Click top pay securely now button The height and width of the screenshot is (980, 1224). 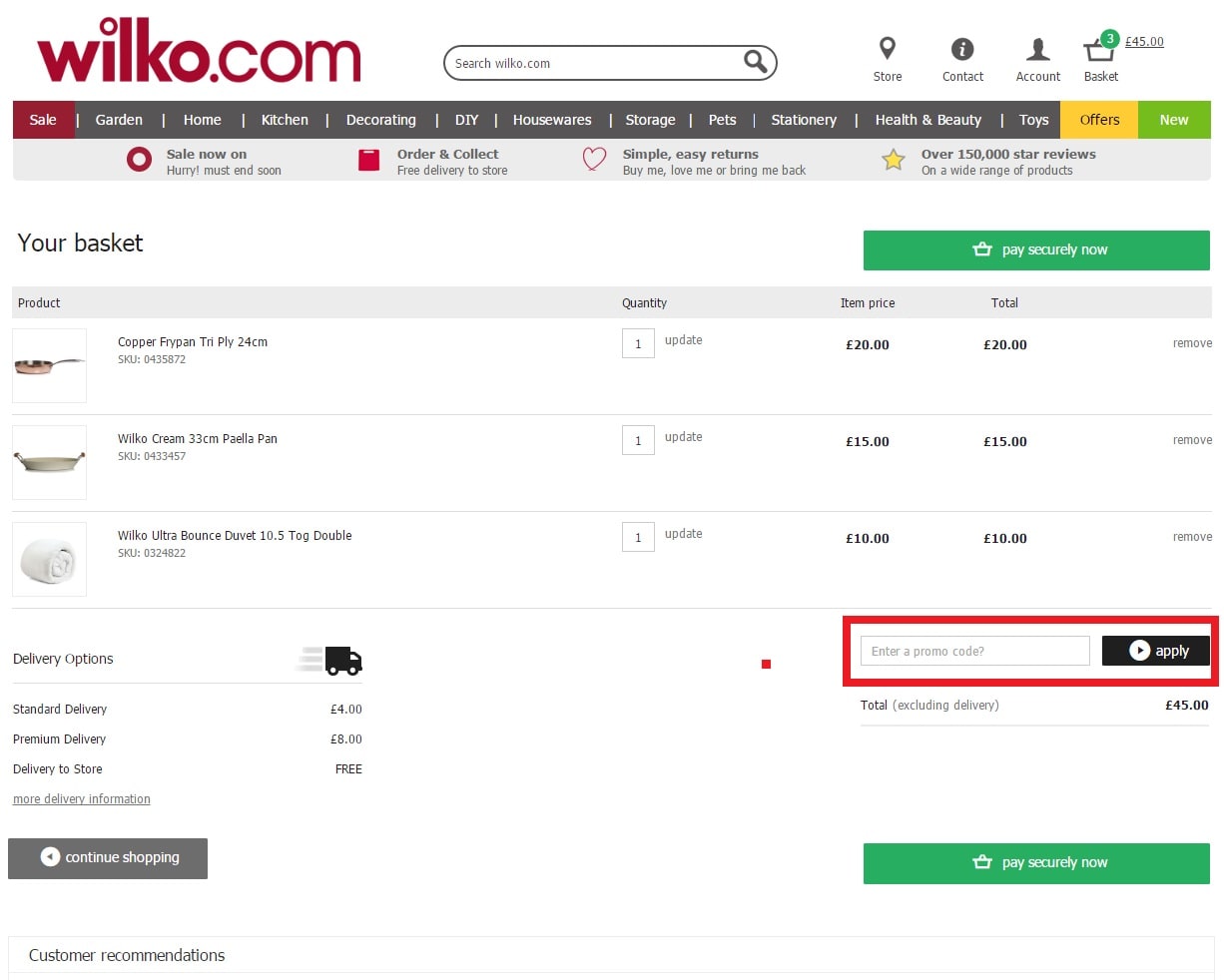tap(1036, 250)
